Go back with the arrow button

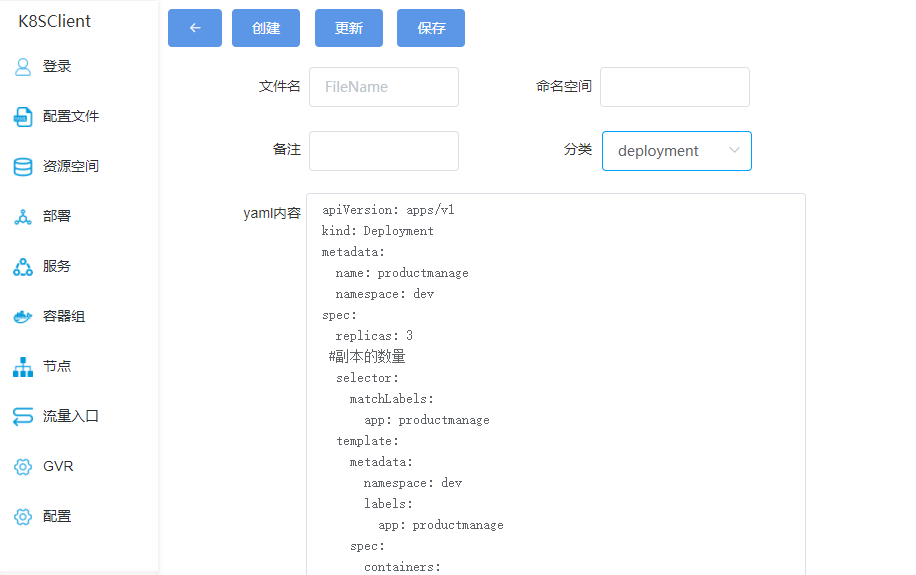(195, 27)
